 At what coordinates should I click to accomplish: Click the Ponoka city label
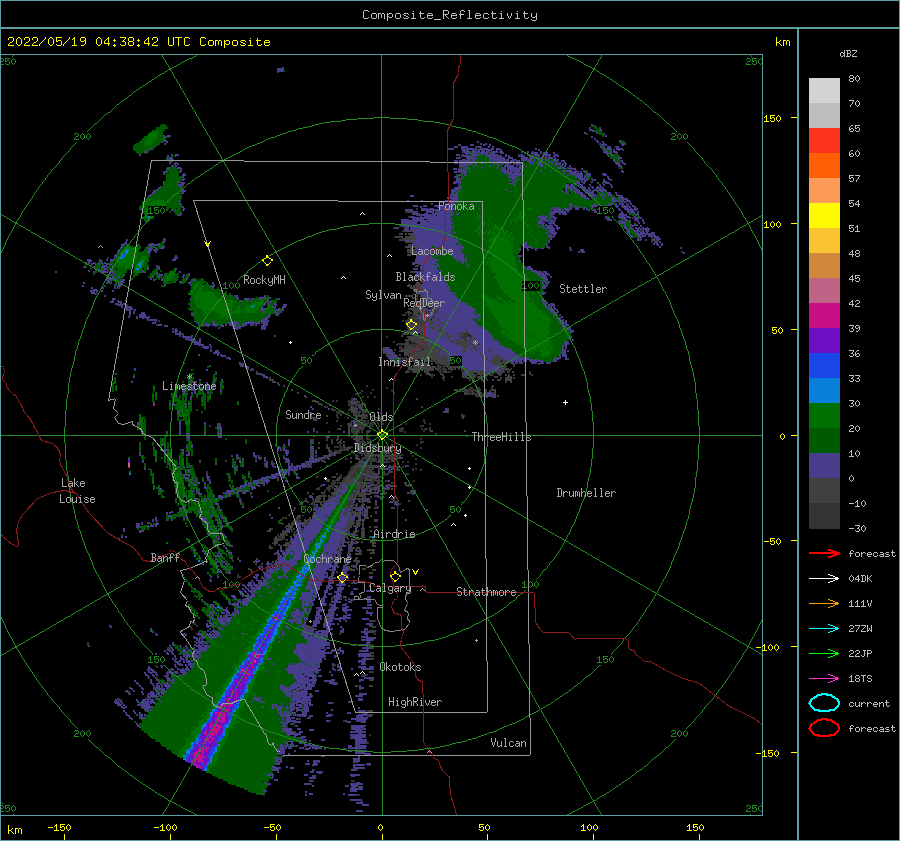[456, 206]
